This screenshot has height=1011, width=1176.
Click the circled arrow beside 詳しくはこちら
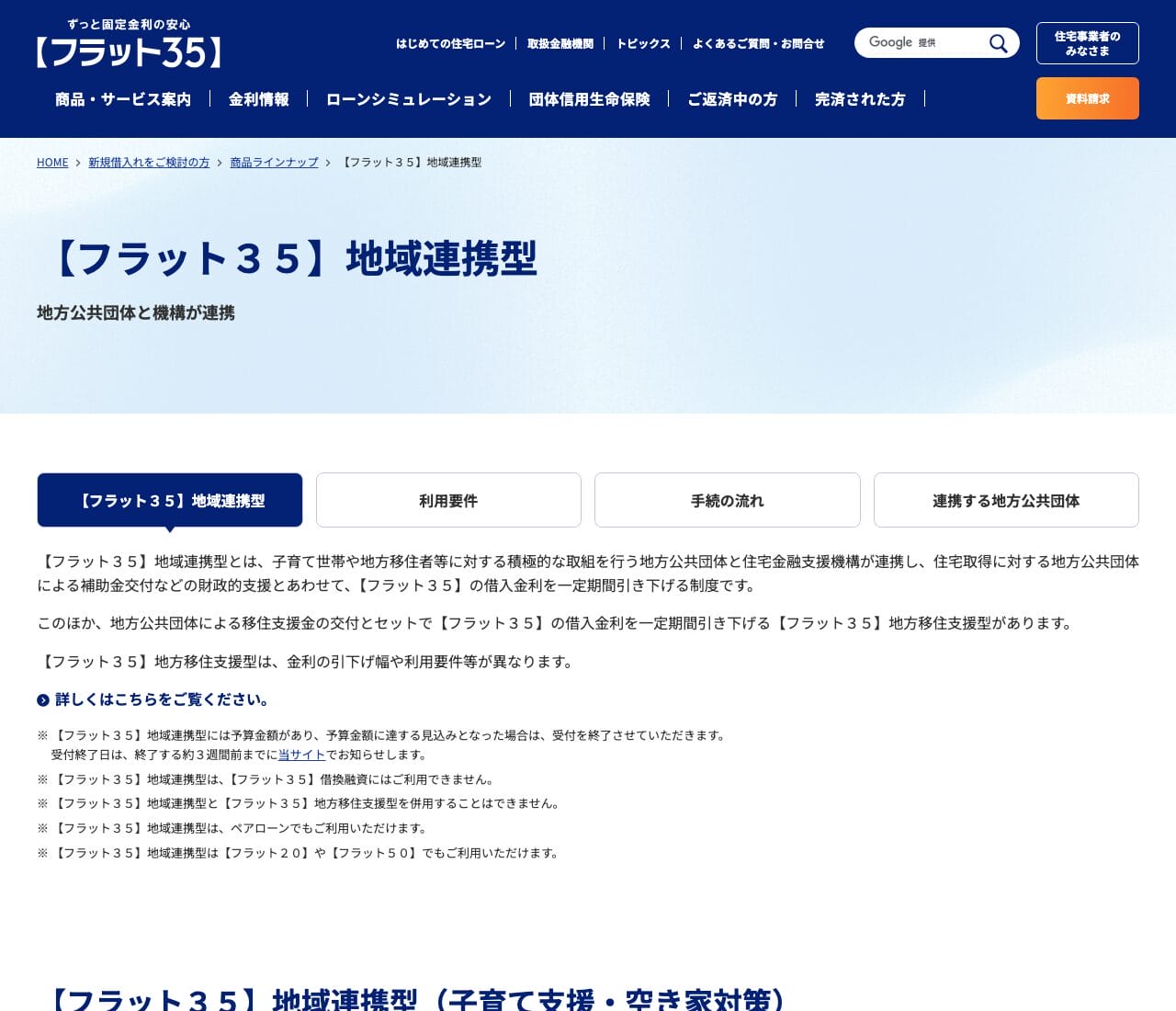(x=43, y=700)
